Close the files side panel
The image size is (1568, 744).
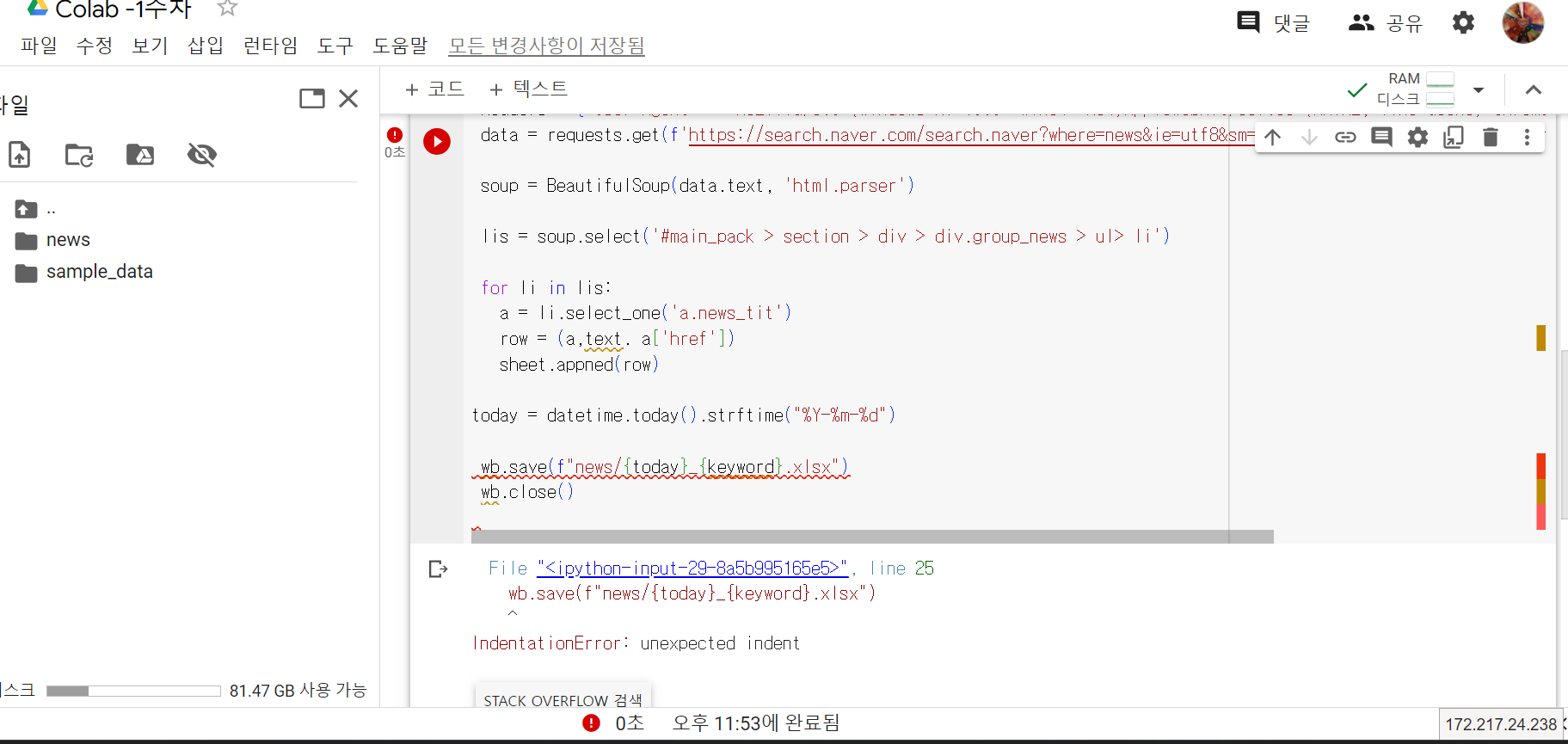pyautogui.click(x=348, y=98)
